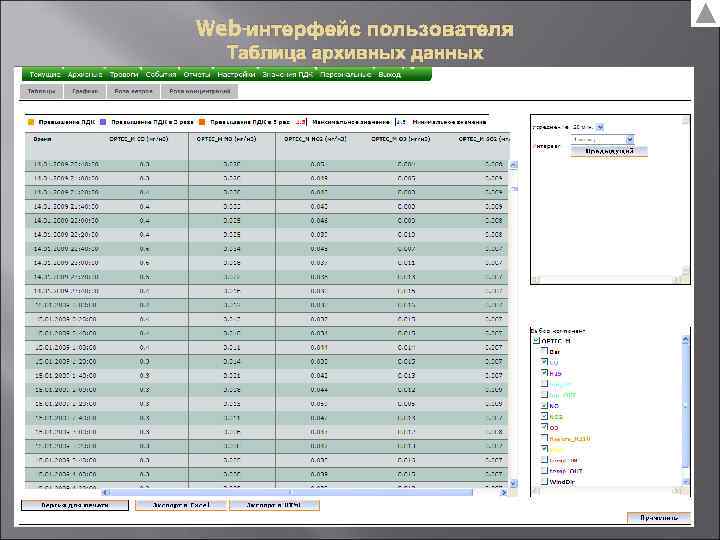This screenshot has width=720, height=540.
Task: Uncheck the CO component checkbox
Action: pyautogui.click(x=544, y=362)
